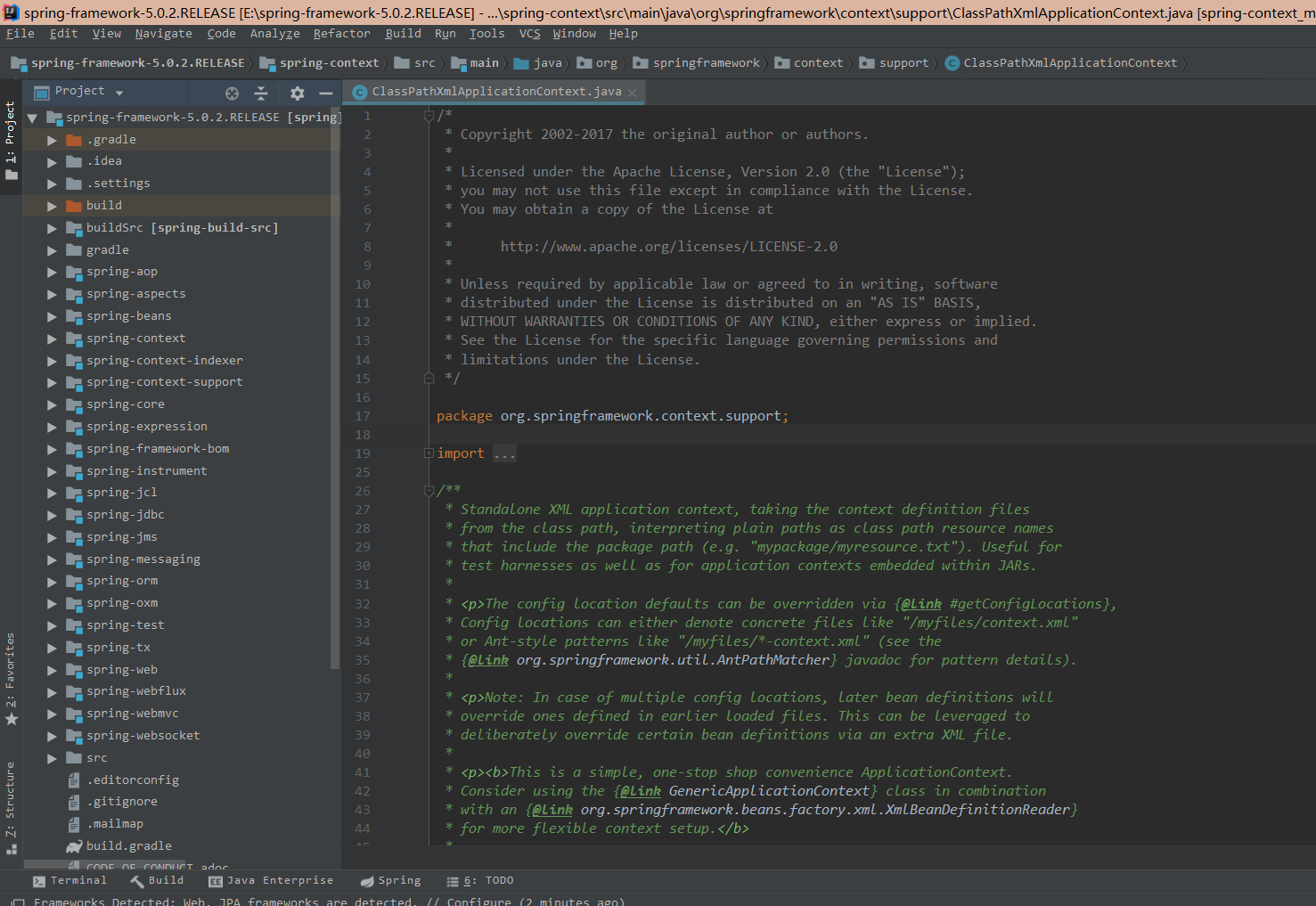Open the Tools menu
The image size is (1316, 906).
(x=486, y=34)
